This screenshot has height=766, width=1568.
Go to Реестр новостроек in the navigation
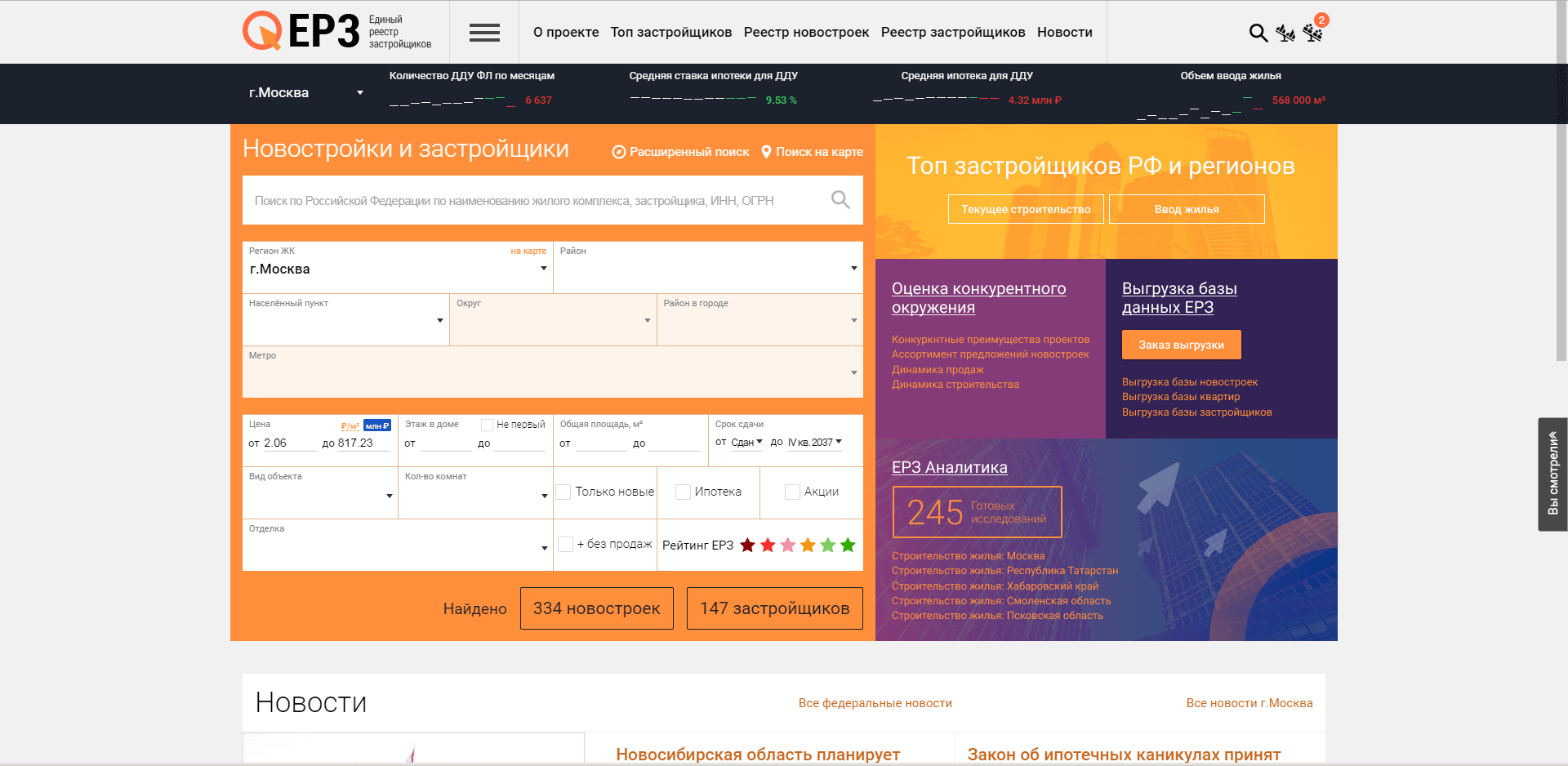(x=806, y=33)
